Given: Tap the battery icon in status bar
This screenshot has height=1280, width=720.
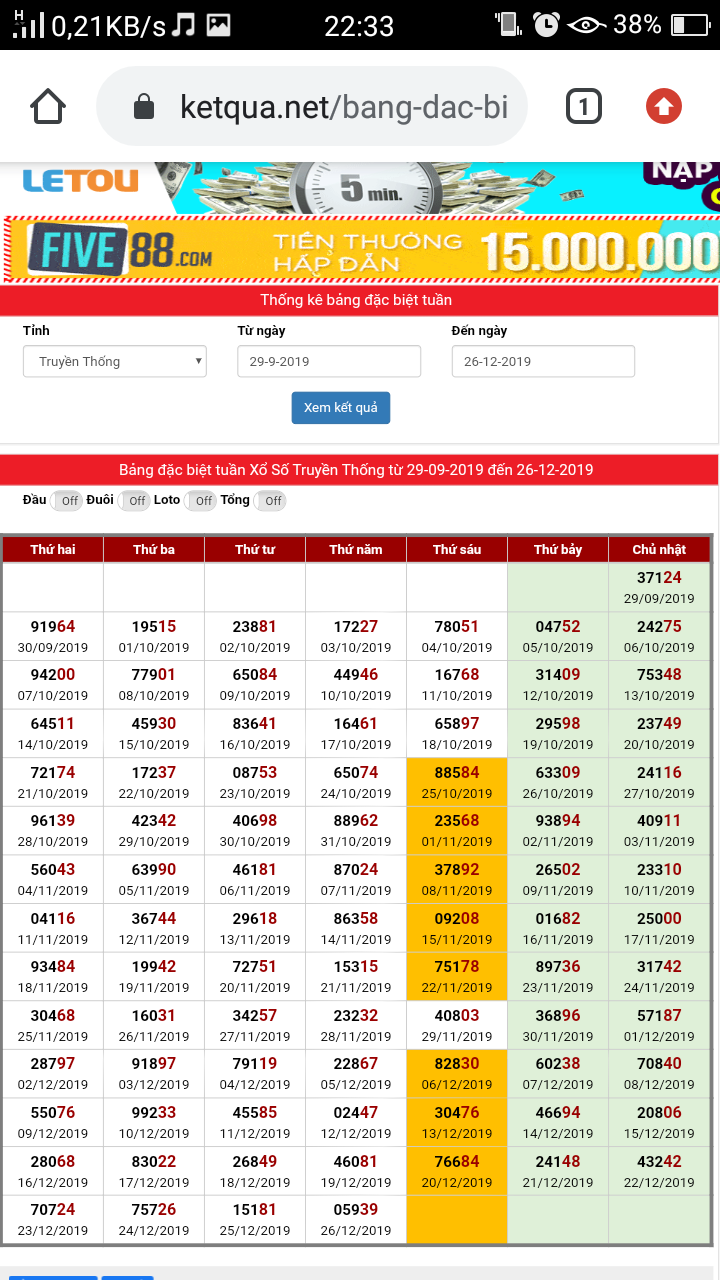Looking at the screenshot, I should point(690,25).
